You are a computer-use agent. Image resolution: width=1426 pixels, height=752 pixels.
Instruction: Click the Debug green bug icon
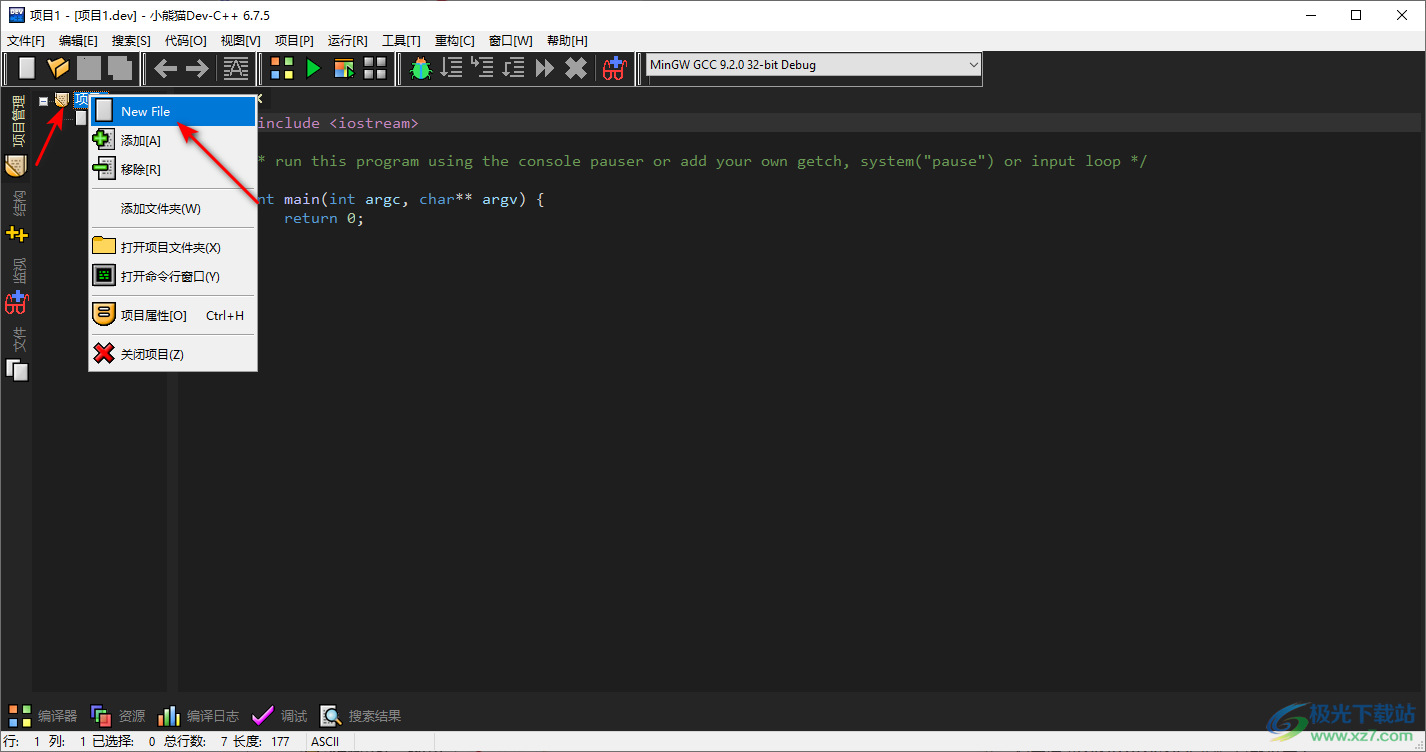(x=421, y=68)
